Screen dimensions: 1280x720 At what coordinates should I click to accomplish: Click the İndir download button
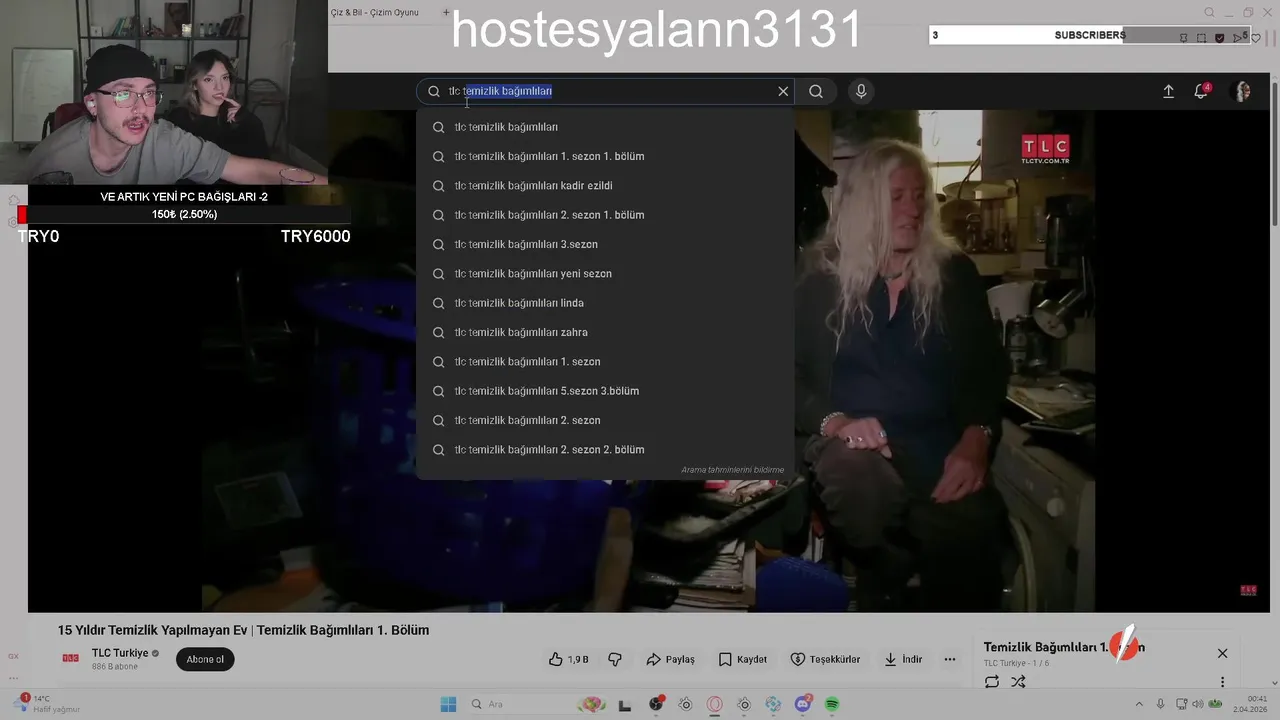click(903, 659)
